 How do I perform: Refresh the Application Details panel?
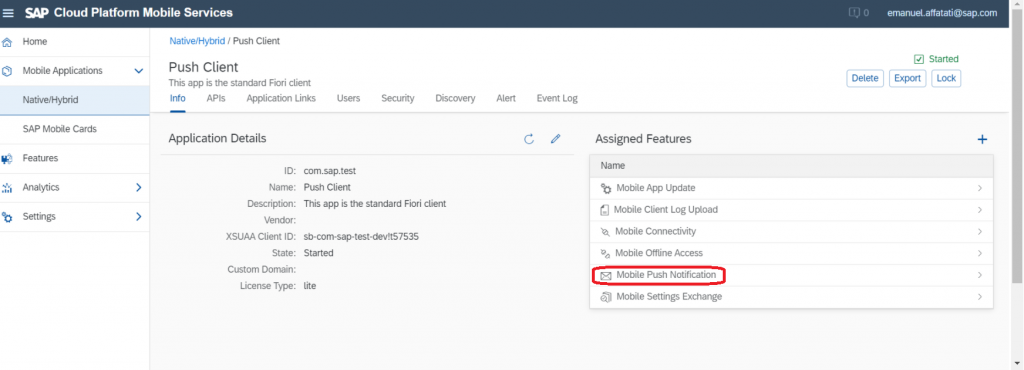click(529, 138)
